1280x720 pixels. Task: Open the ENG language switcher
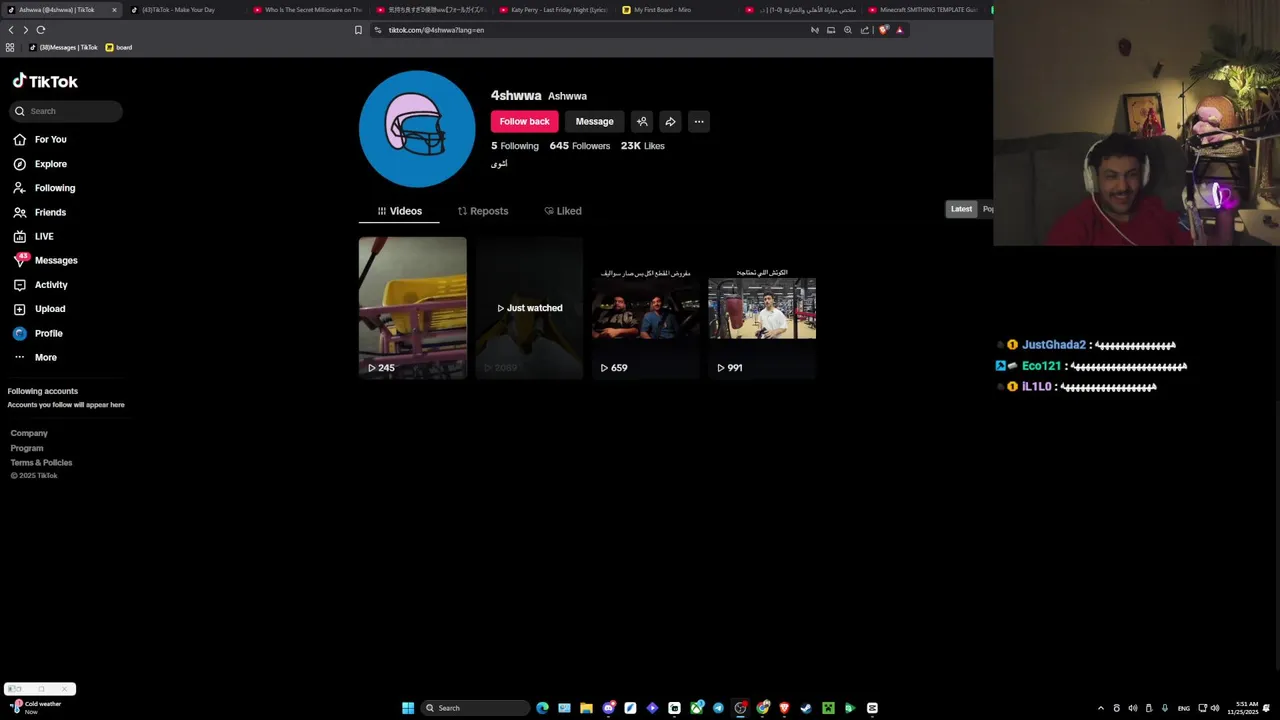[1183, 708]
